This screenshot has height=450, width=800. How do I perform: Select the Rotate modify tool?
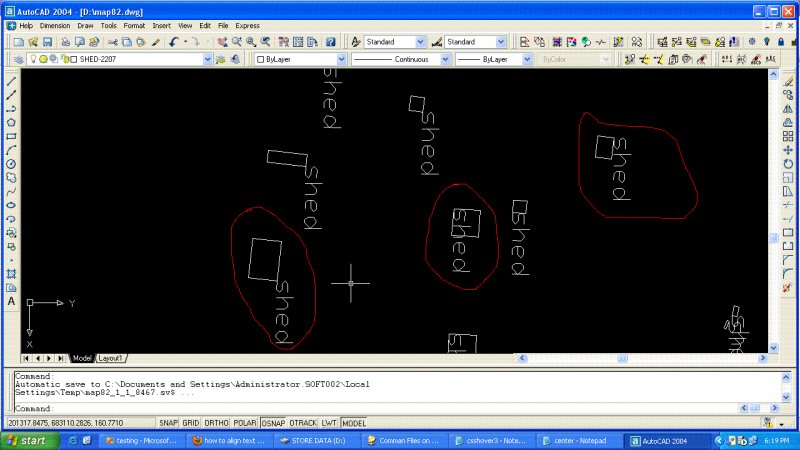(x=788, y=164)
